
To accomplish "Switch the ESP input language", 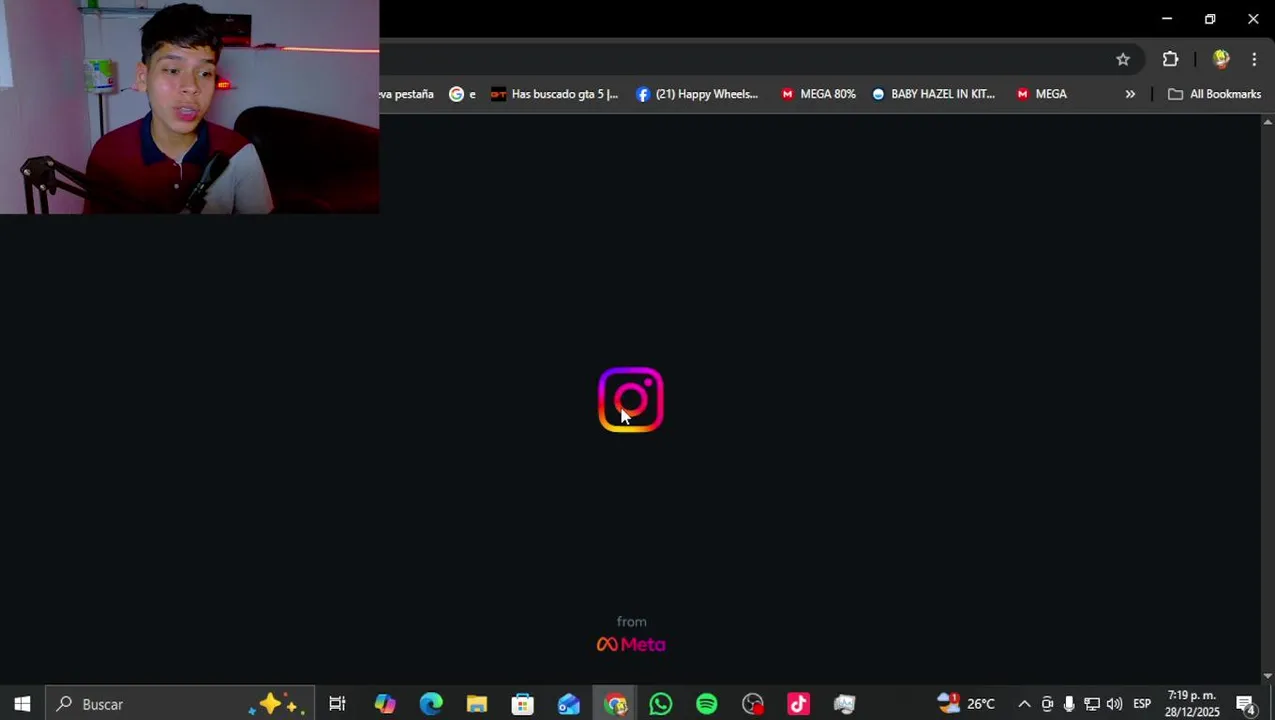I will tap(1142, 704).
